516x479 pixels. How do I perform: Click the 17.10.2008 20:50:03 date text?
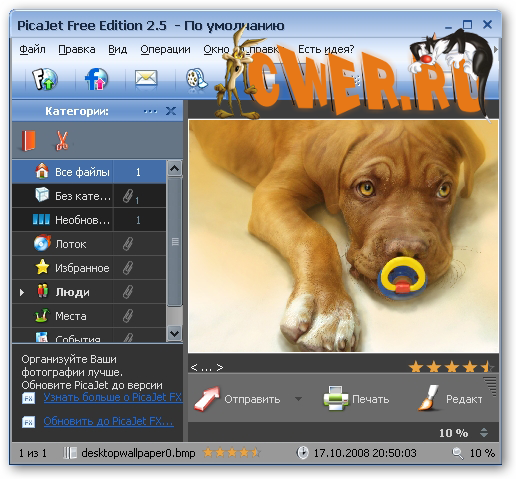[x=365, y=453]
